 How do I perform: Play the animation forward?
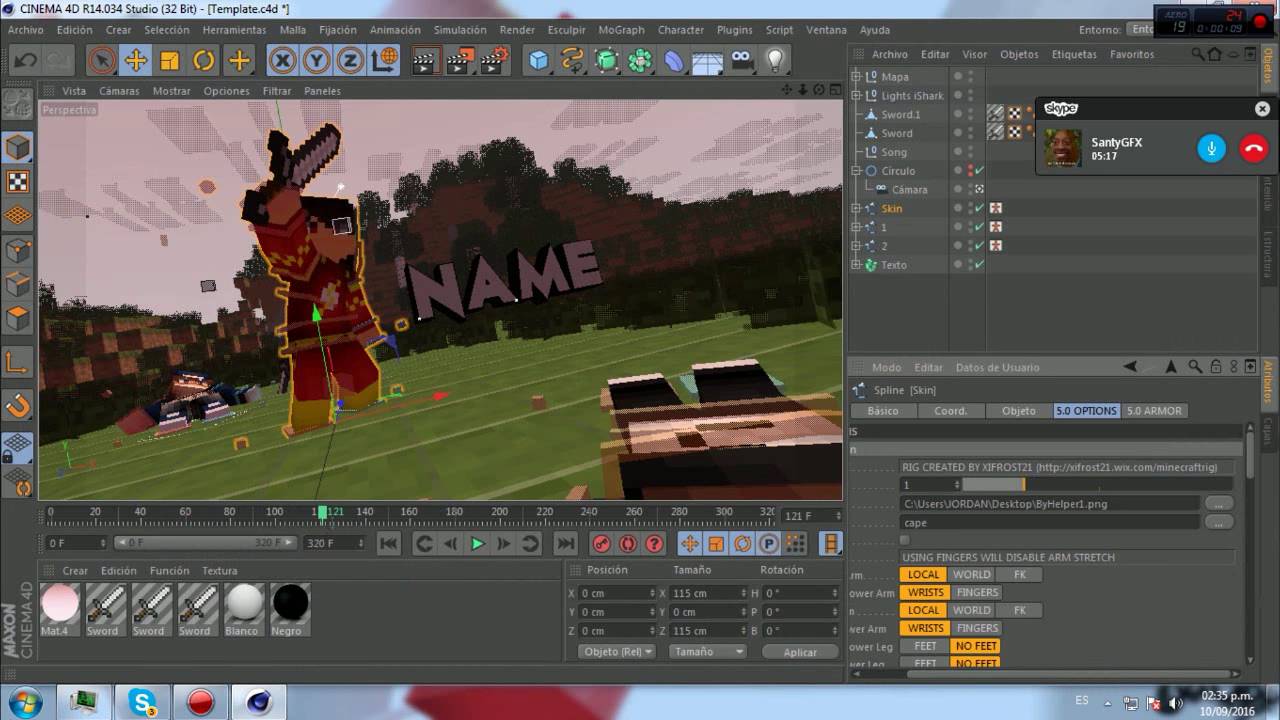click(x=477, y=544)
